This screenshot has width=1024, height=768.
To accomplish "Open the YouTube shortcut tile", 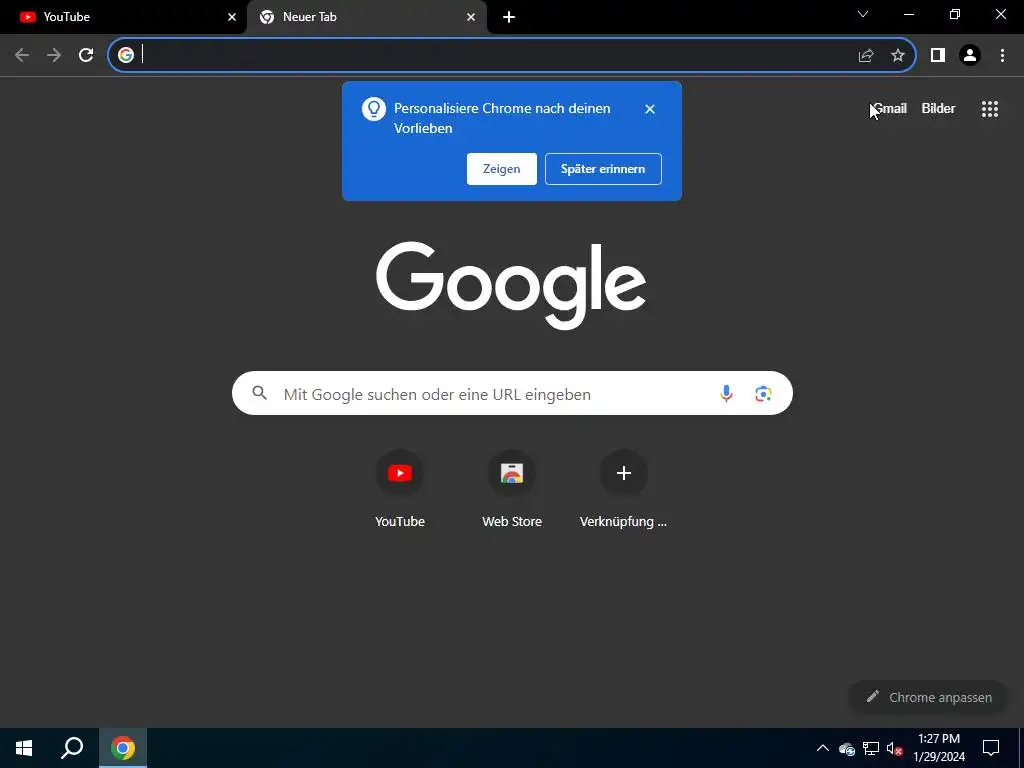I will 400,488.
